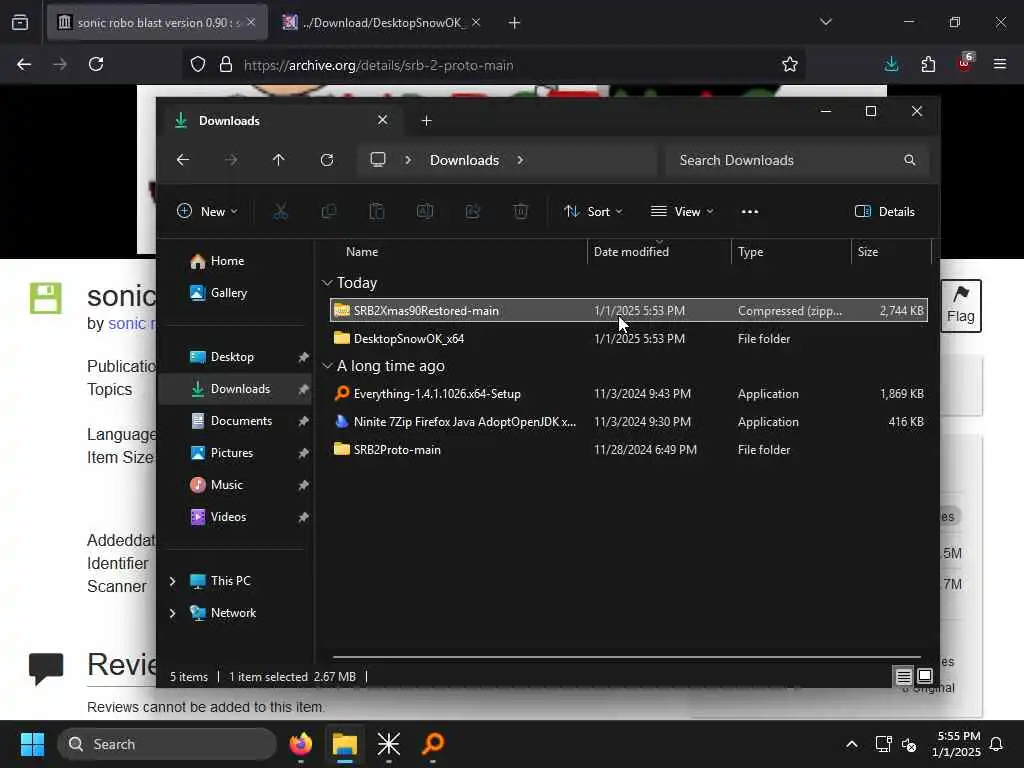
Task: Open the uBlock extension icon with badge
Action: click(x=965, y=63)
